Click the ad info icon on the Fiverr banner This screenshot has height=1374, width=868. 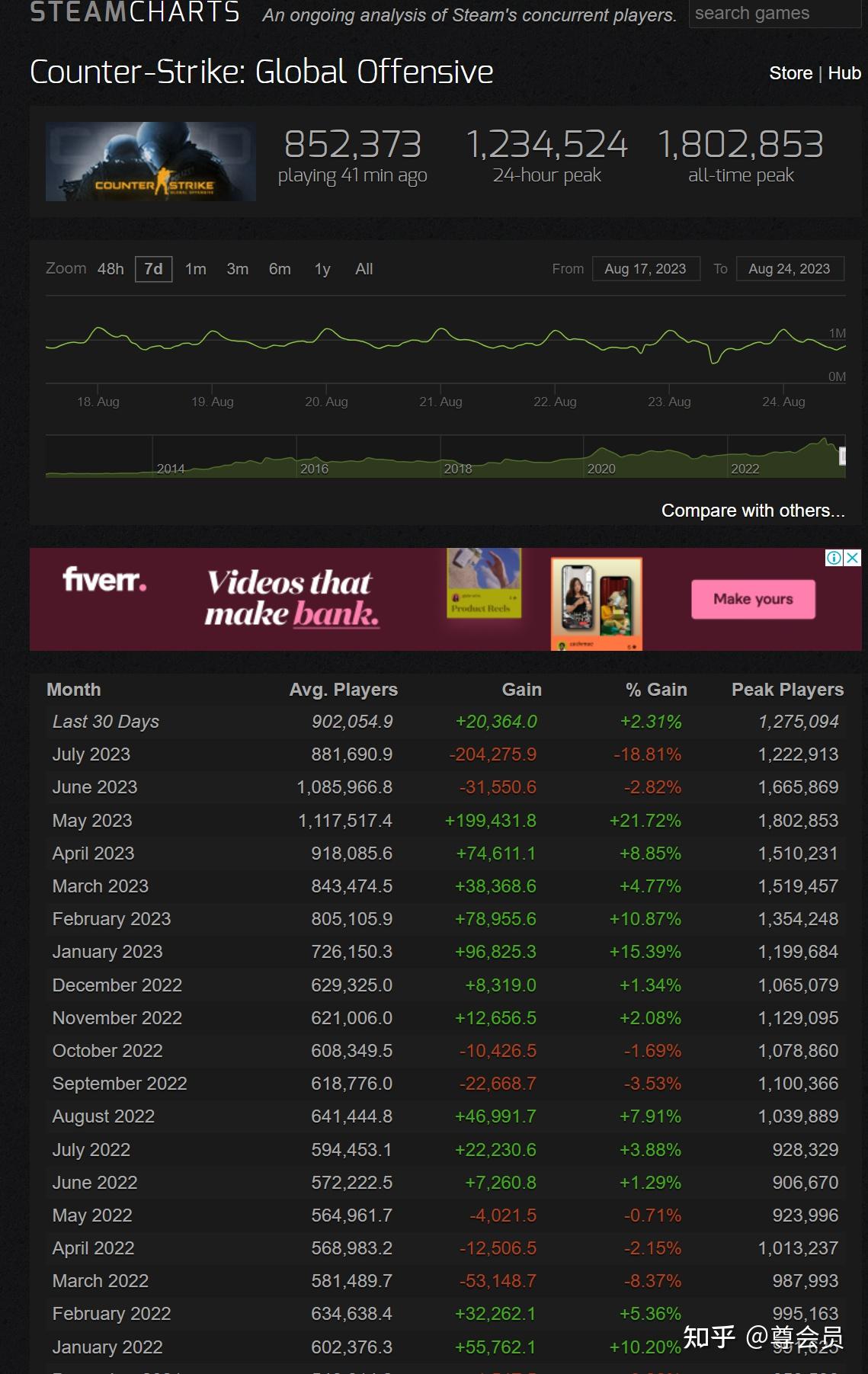click(834, 558)
